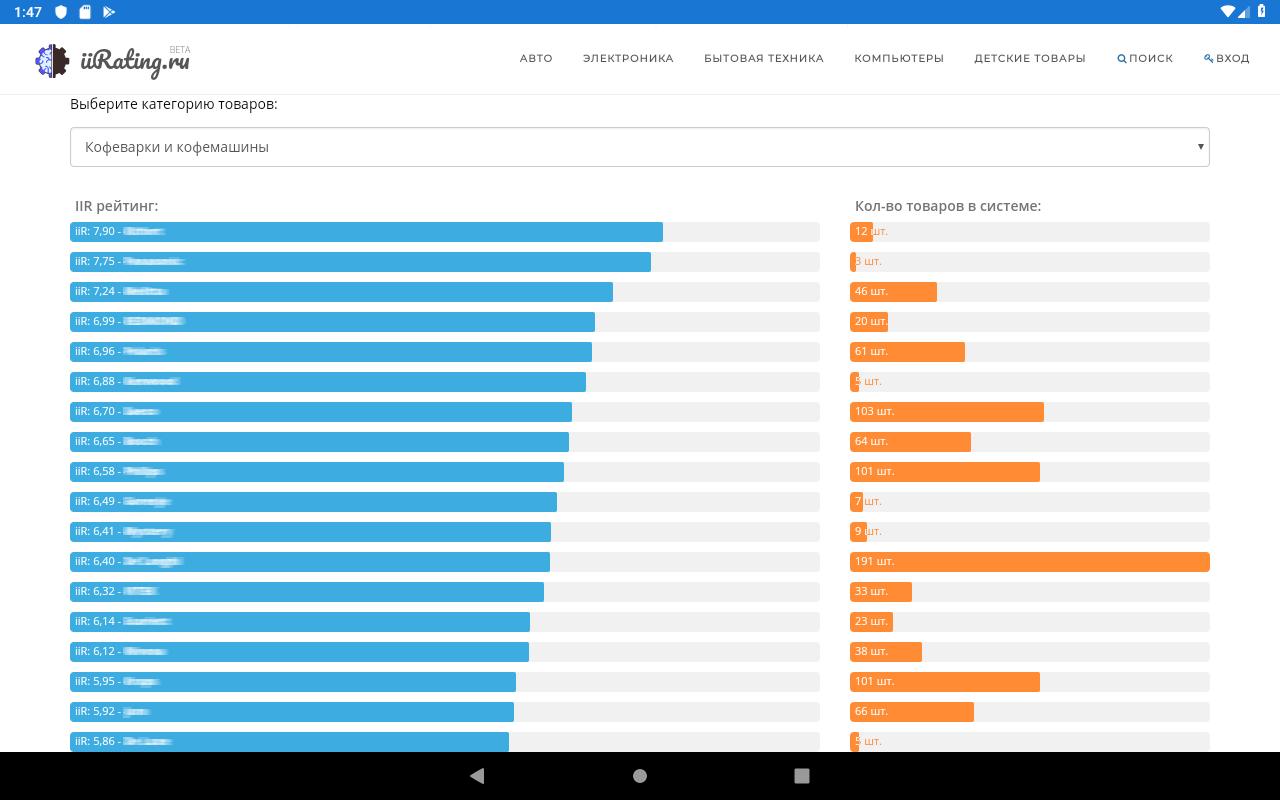Open the Кофеварки и кофемашины category dropdown
Screen dimensions: 1280x800
tap(640, 147)
